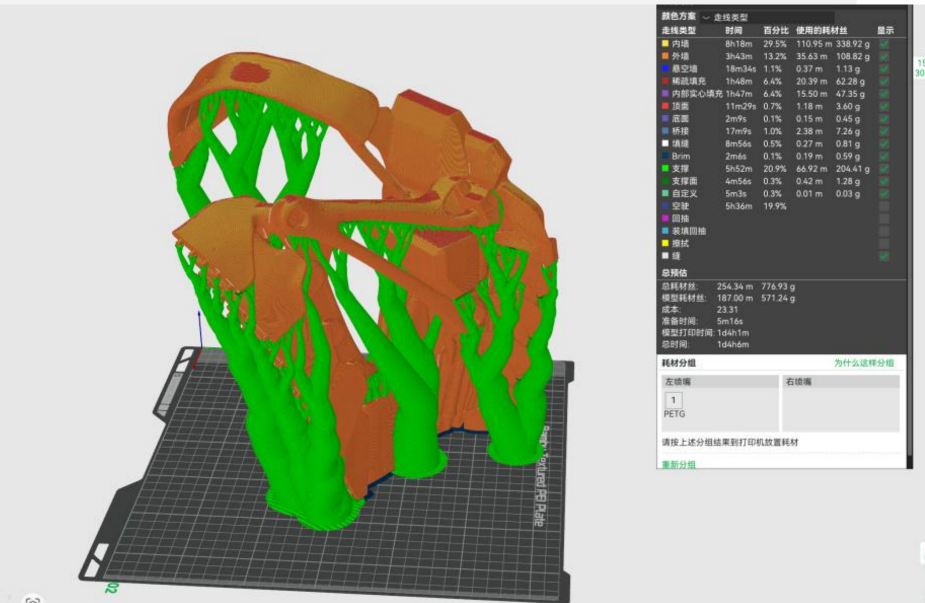925x603 pixels.
Task: Select the dark green 支撑面 swatch
Action: point(665,181)
